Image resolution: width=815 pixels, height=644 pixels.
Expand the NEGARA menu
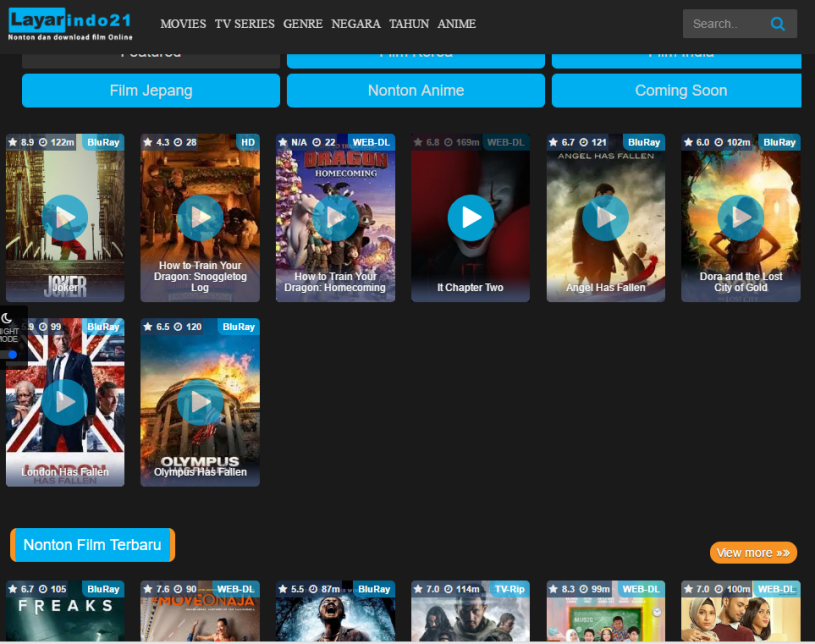(x=355, y=24)
